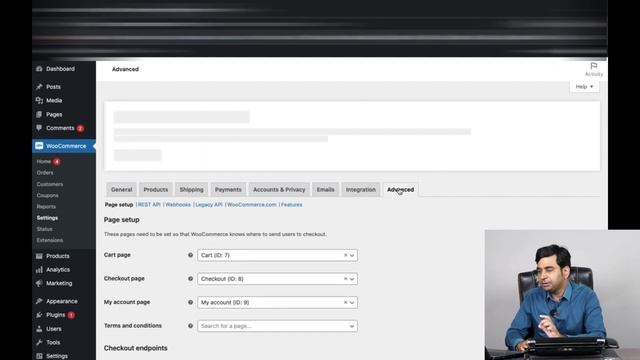Click the Plugins plug icon
Image resolution: width=640 pixels, height=360 pixels.
[39, 315]
